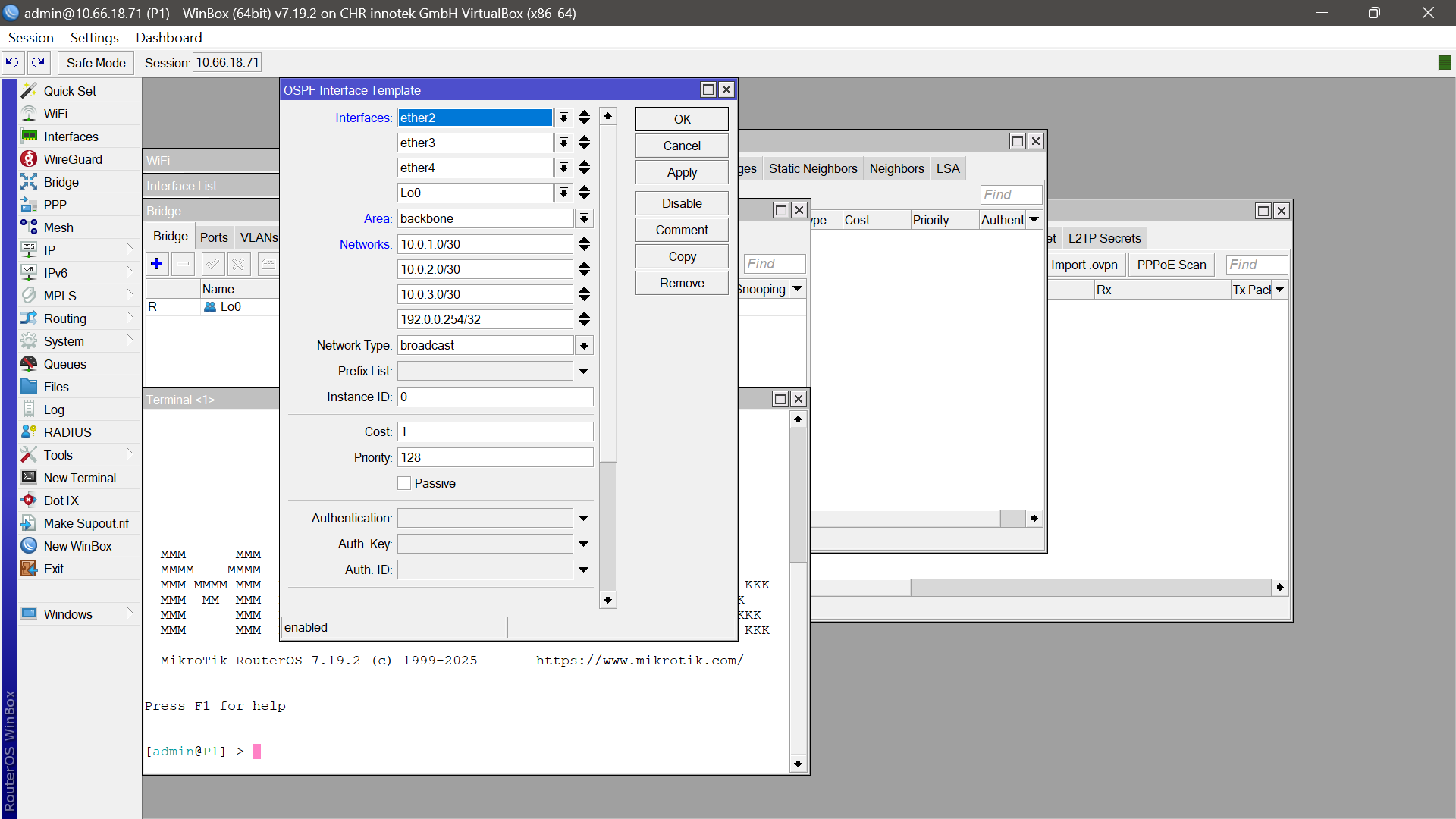Expand the Authentication field arrow

point(583,519)
